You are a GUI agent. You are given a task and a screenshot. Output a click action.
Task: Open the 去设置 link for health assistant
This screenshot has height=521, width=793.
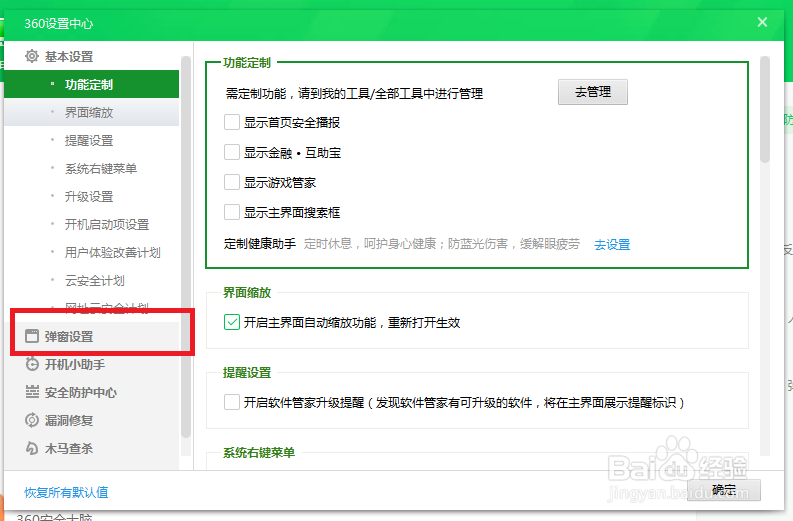[612, 244]
